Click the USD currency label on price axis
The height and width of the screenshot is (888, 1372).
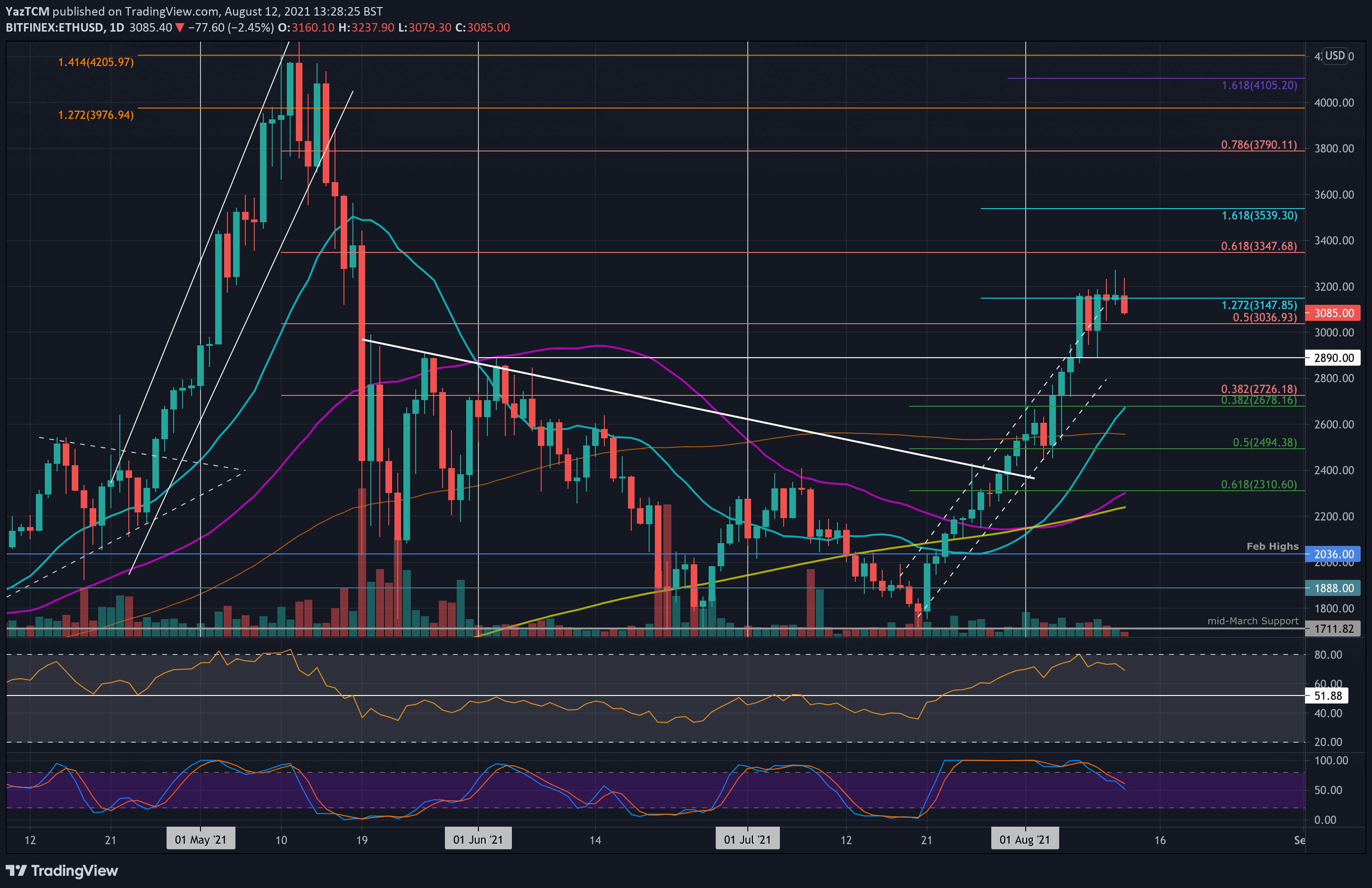point(1335,55)
